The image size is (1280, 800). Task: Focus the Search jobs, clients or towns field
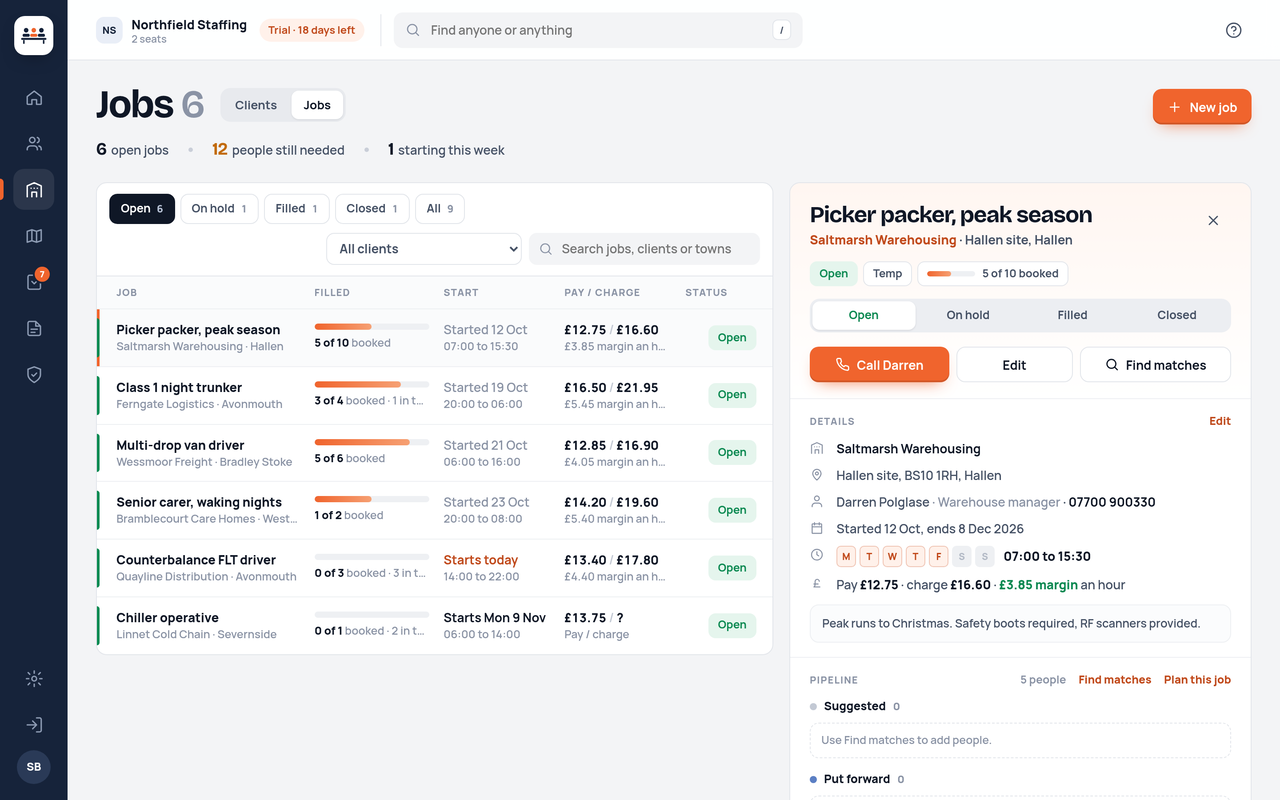644,249
